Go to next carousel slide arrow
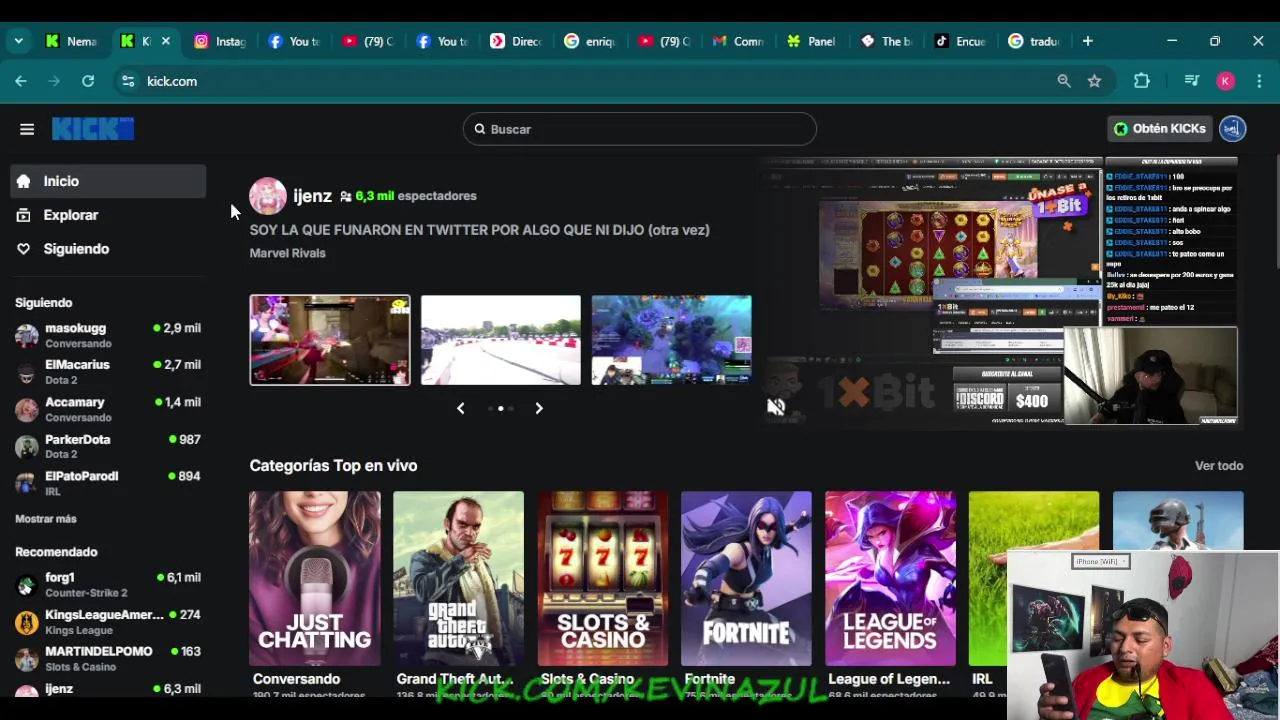 [539, 408]
